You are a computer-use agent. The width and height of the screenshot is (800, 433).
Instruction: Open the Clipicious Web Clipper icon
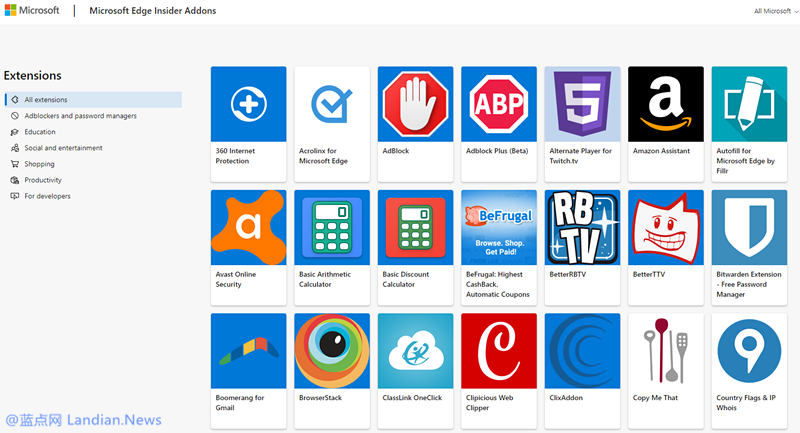tap(499, 351)
